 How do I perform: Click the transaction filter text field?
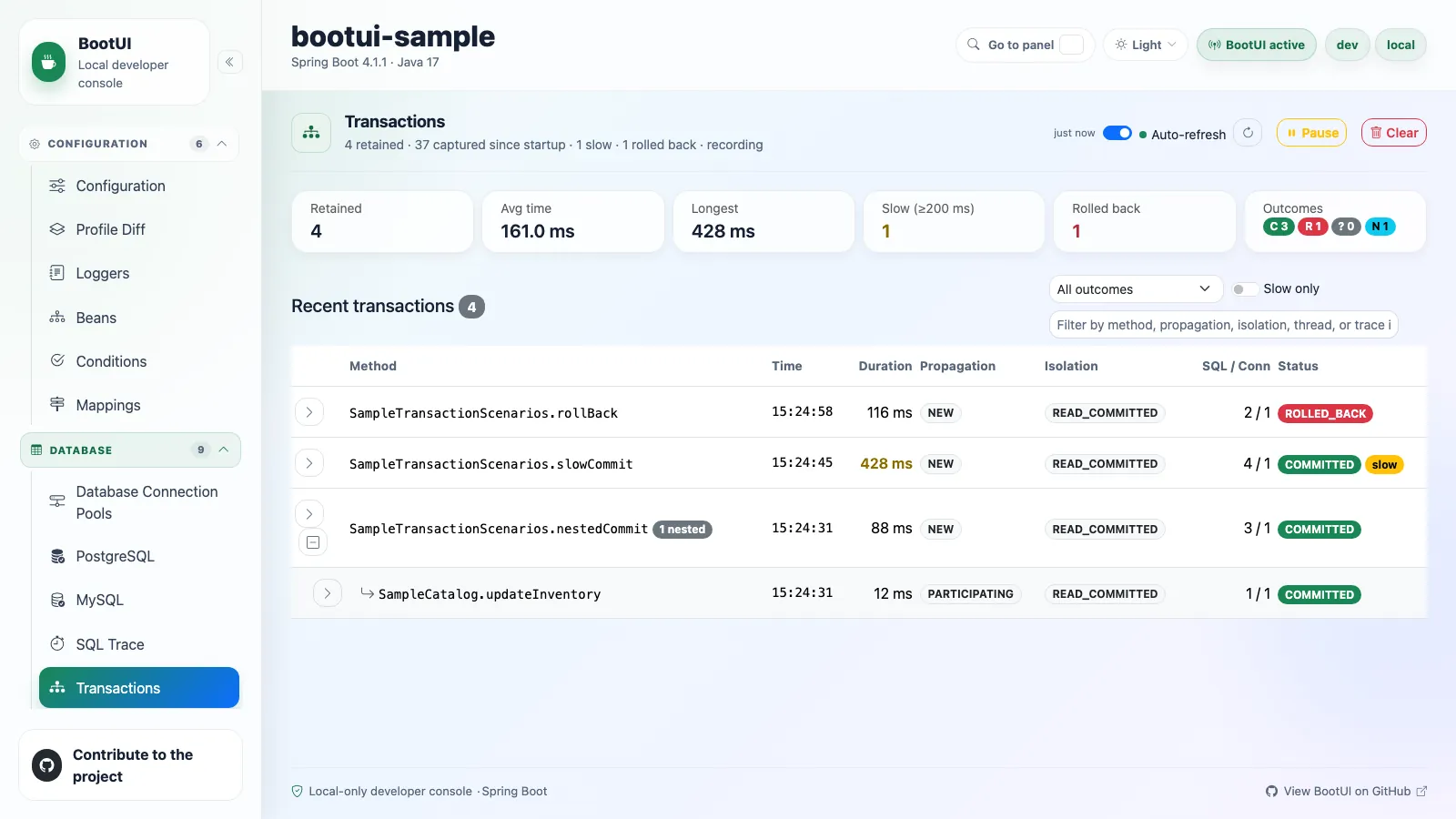[1224, 325]
